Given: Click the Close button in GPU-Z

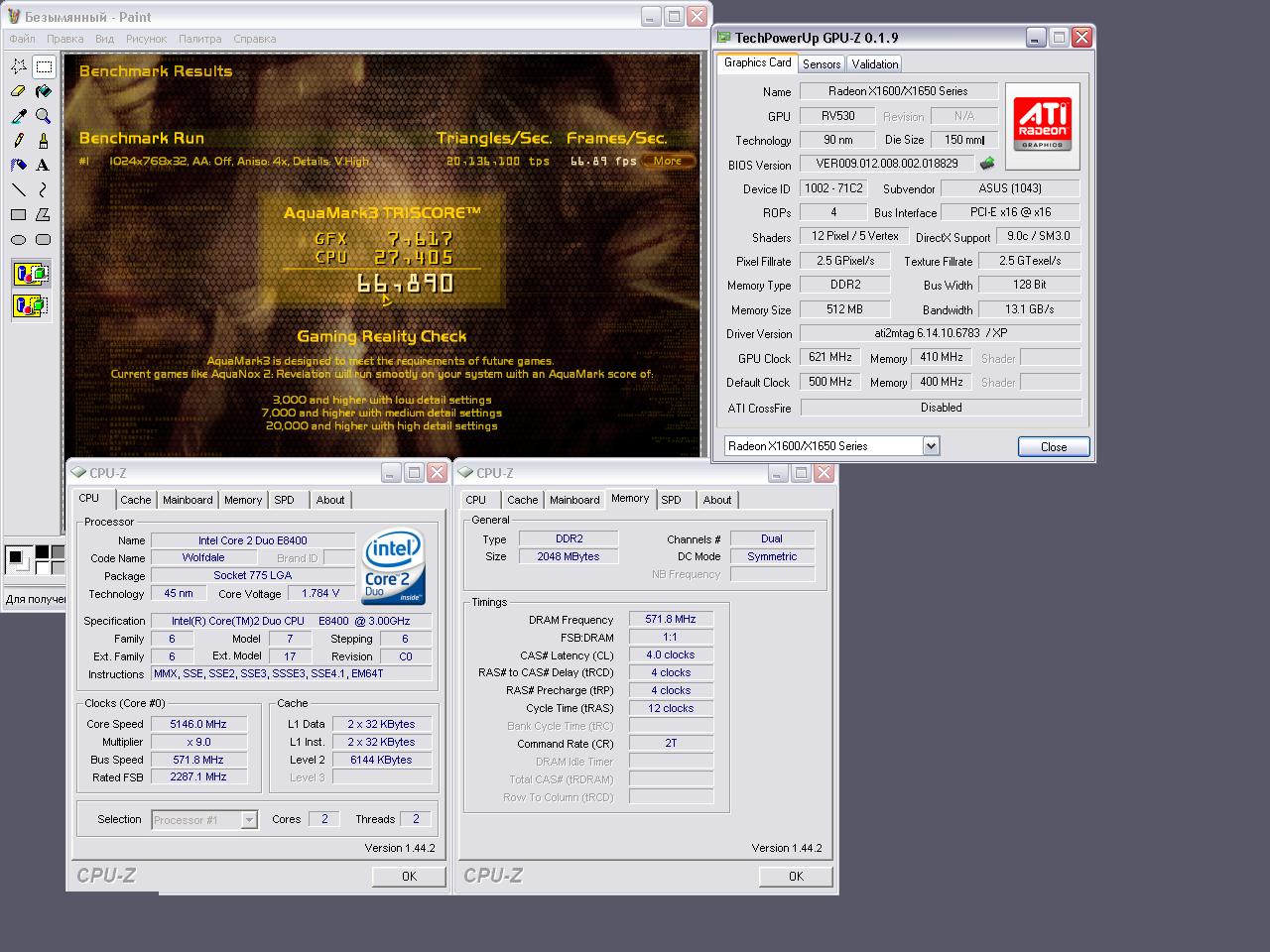Looking at the screenshot, I should [1054, 446].
